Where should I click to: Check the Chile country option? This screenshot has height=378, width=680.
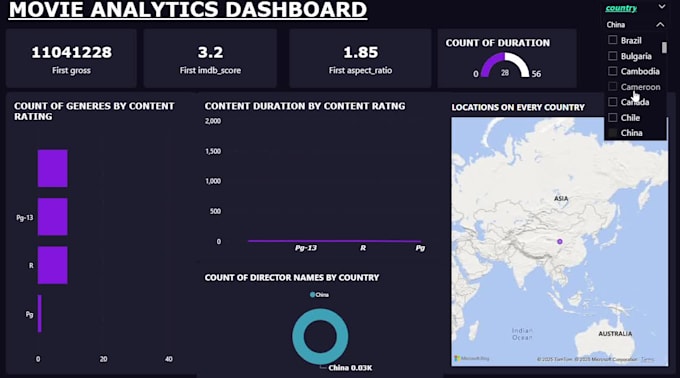(x=612, y=117)
